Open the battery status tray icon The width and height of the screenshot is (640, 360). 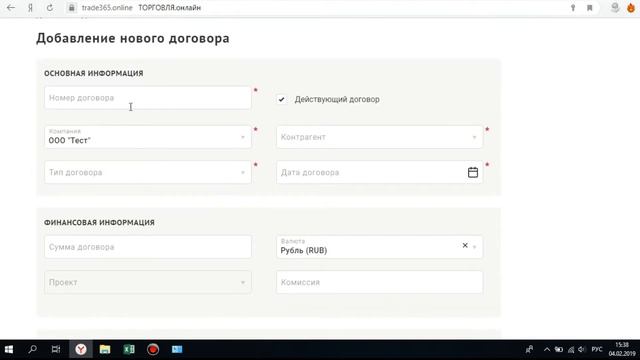pos(559,349)
